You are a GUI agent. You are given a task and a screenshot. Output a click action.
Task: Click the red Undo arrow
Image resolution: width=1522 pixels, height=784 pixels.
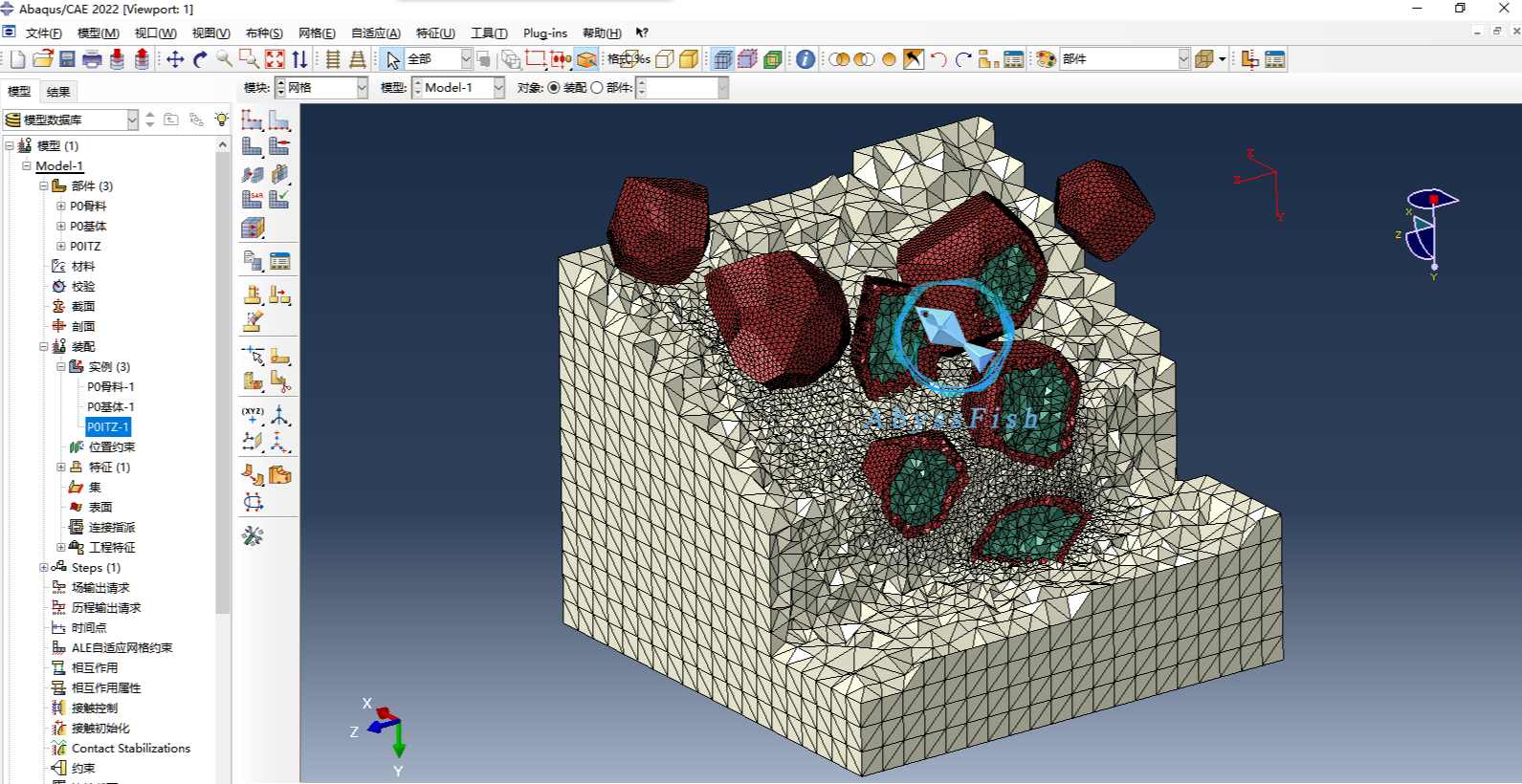[x=938, y=59]
